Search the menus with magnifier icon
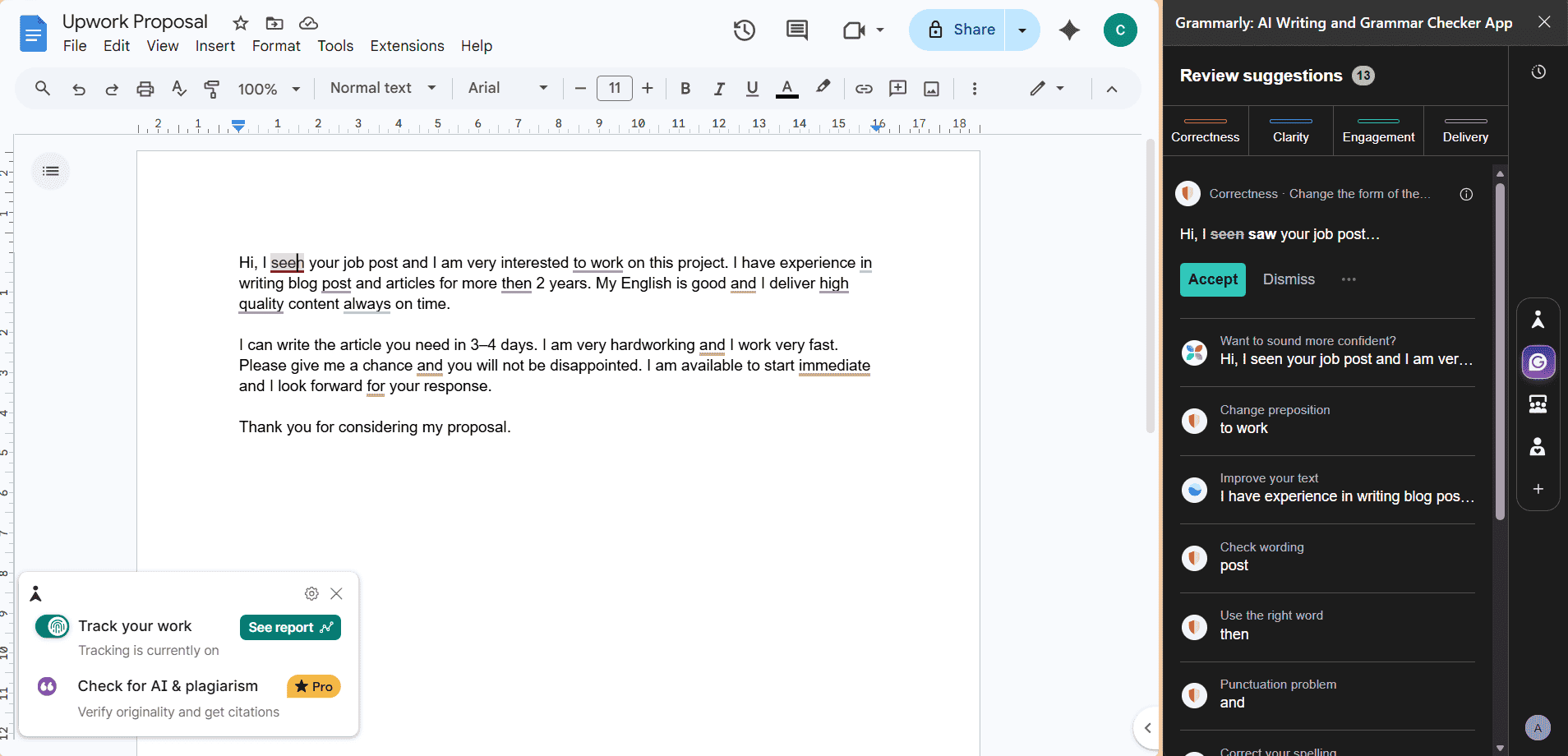This screenshot has width=1568, height=756. [x=43, y=88]
